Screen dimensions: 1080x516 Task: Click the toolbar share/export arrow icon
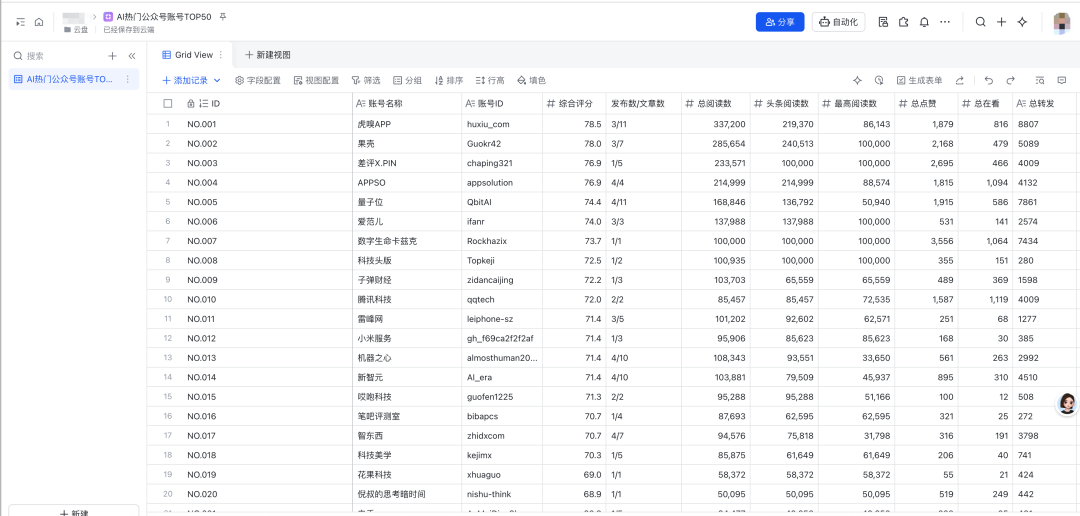(x=959, y=81)
